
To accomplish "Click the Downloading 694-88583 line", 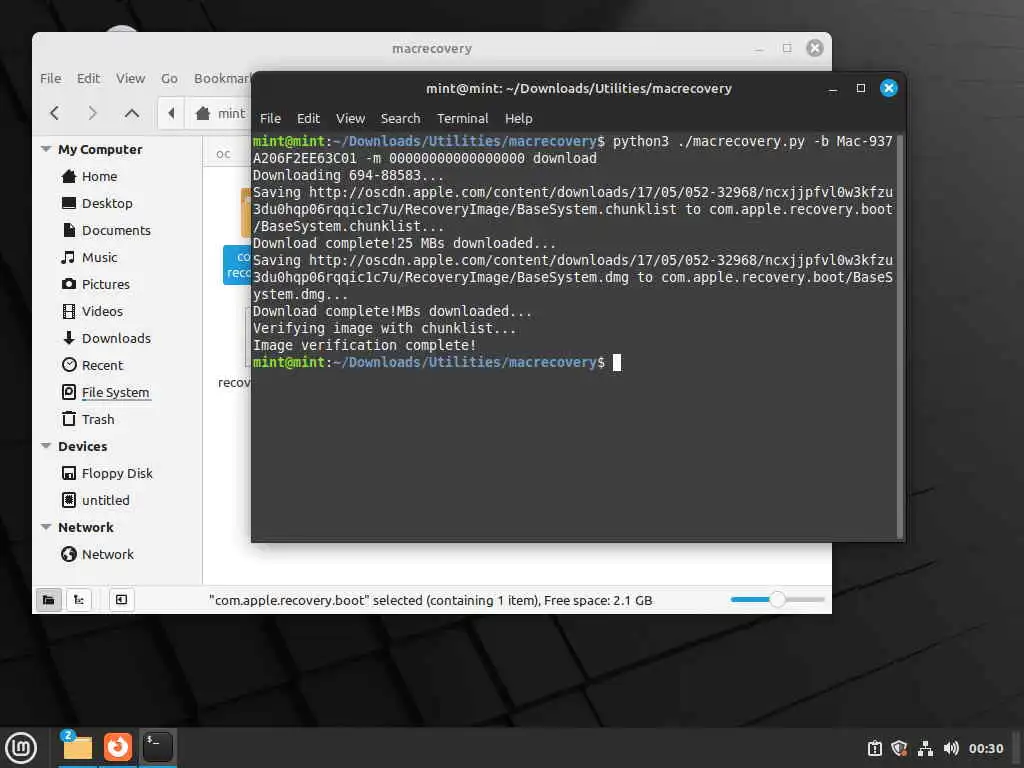I will [348, 175].
